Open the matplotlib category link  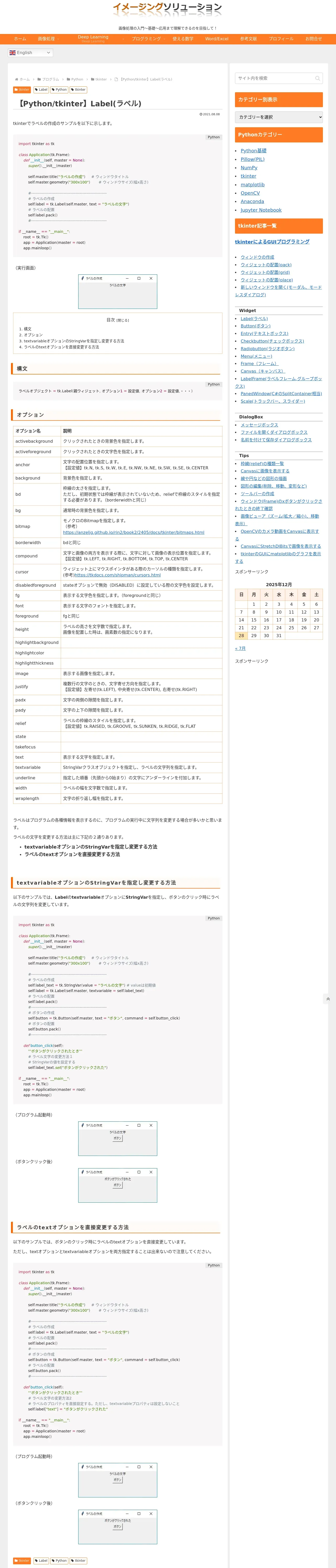pos(253,185)
